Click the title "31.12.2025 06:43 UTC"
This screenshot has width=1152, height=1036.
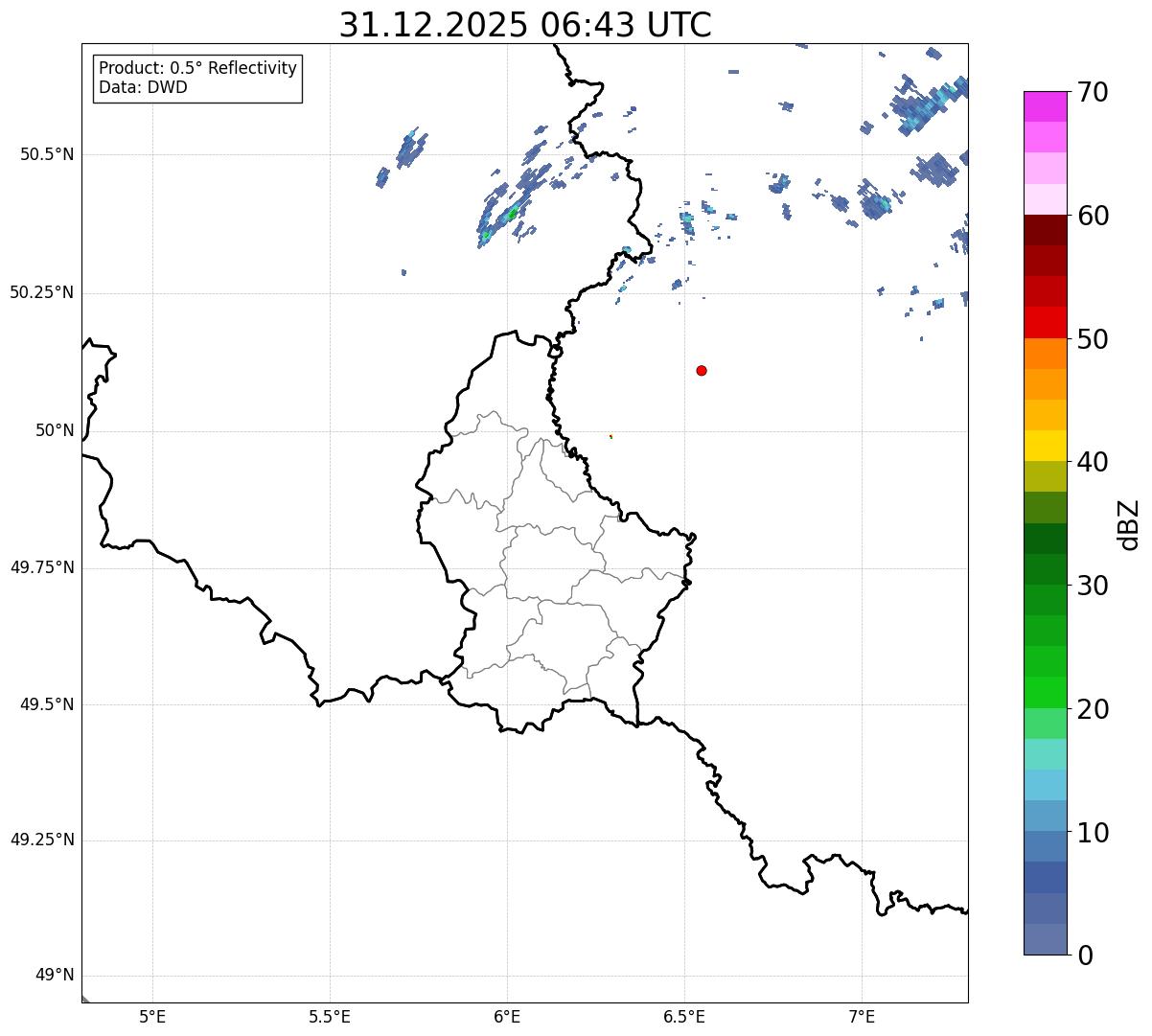(525, 25)
